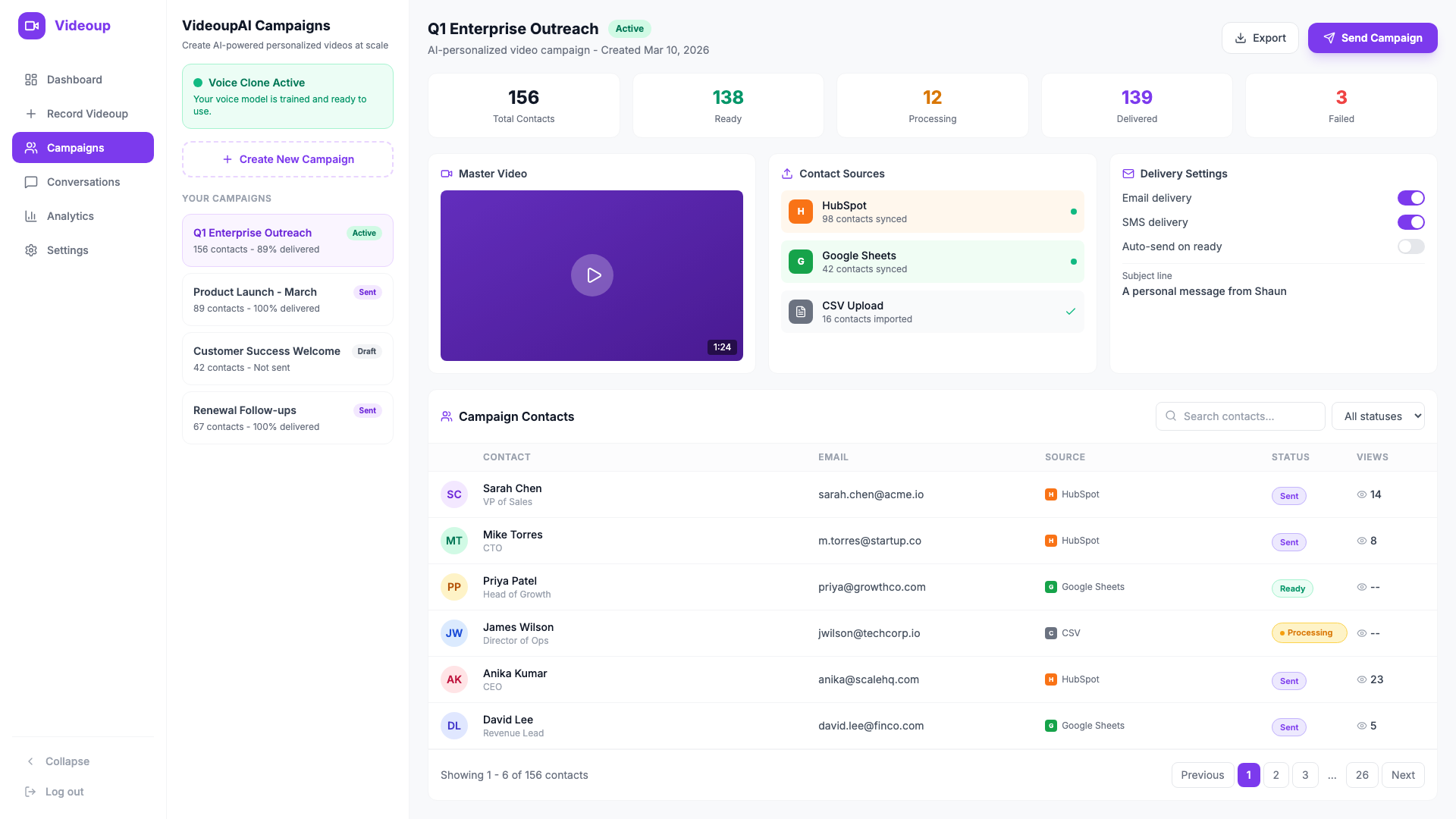Click the HubSpot source icon in Contact Sources

point(801,212)
